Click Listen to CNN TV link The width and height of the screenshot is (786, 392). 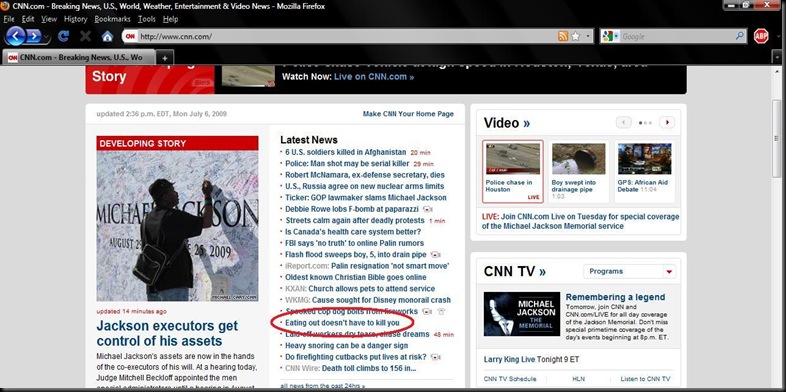[645, 379]
